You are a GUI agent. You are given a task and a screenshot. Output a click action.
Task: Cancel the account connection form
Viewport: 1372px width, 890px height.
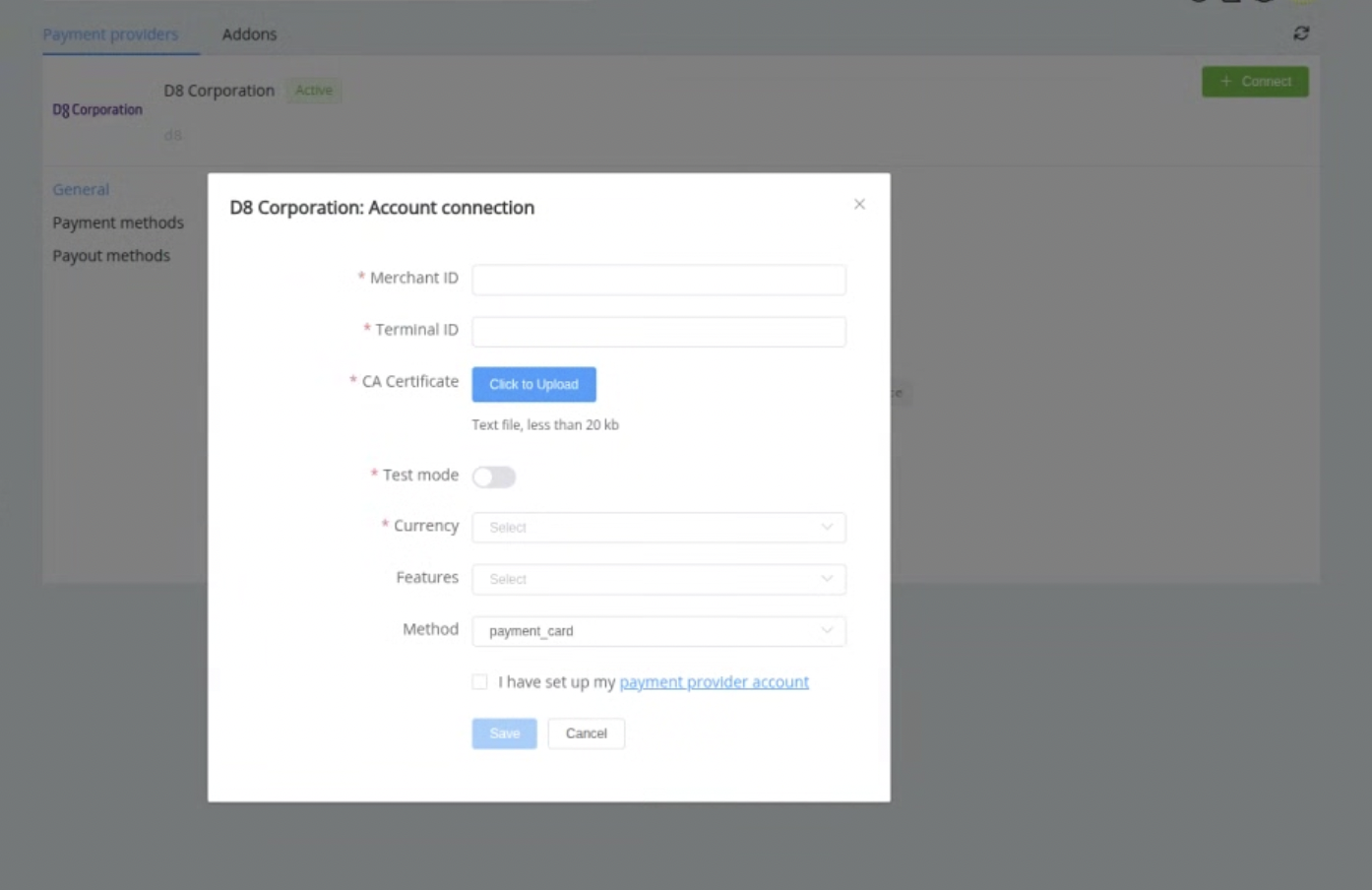[586, 733]
